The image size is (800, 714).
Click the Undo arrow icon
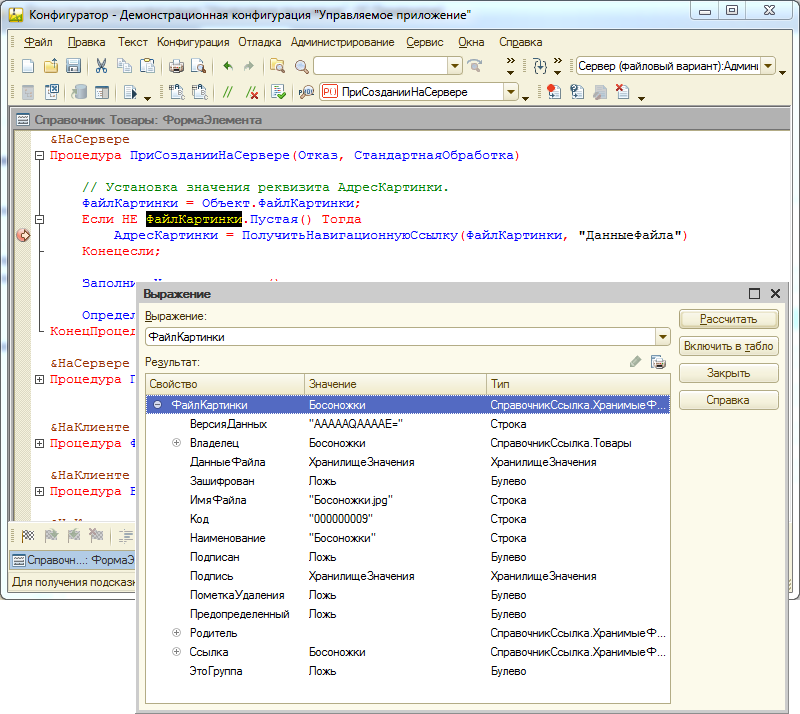click(227, 66)
